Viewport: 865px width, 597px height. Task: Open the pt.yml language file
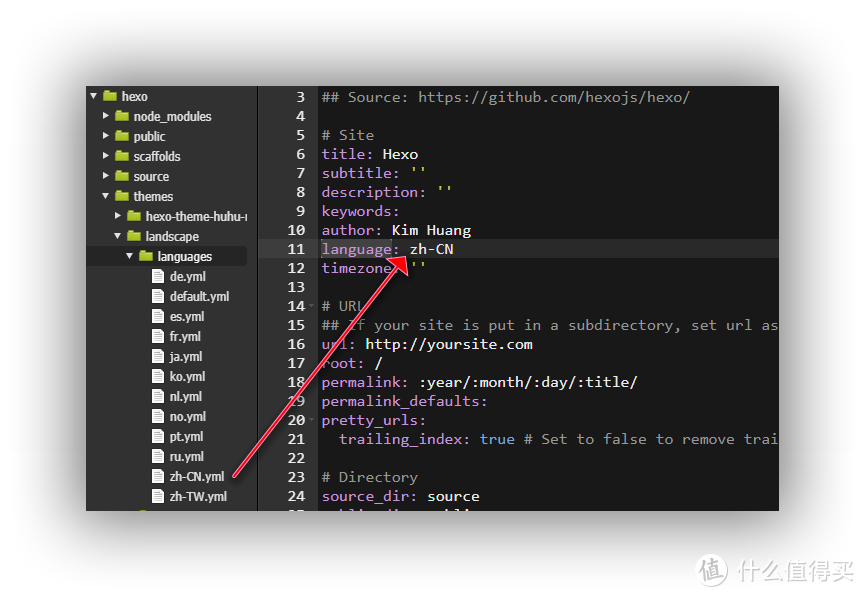pos(186,436)
